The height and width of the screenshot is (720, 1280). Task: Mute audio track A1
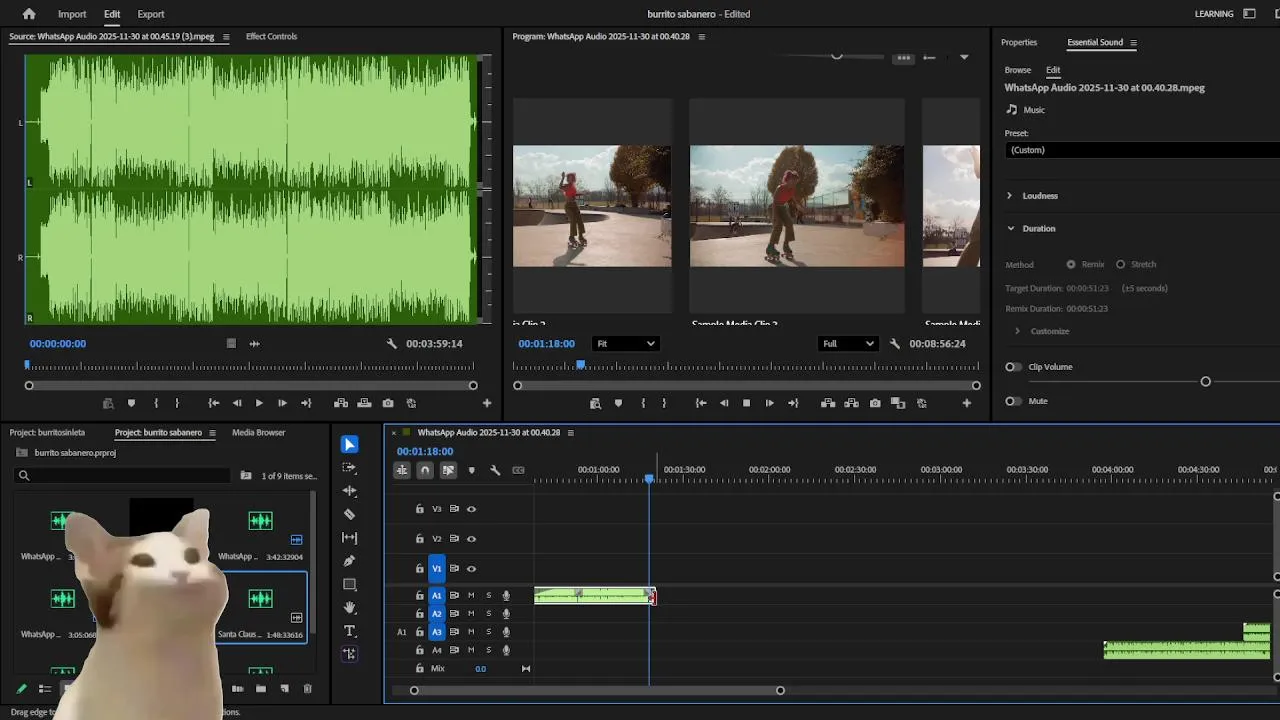pos(471,596)
